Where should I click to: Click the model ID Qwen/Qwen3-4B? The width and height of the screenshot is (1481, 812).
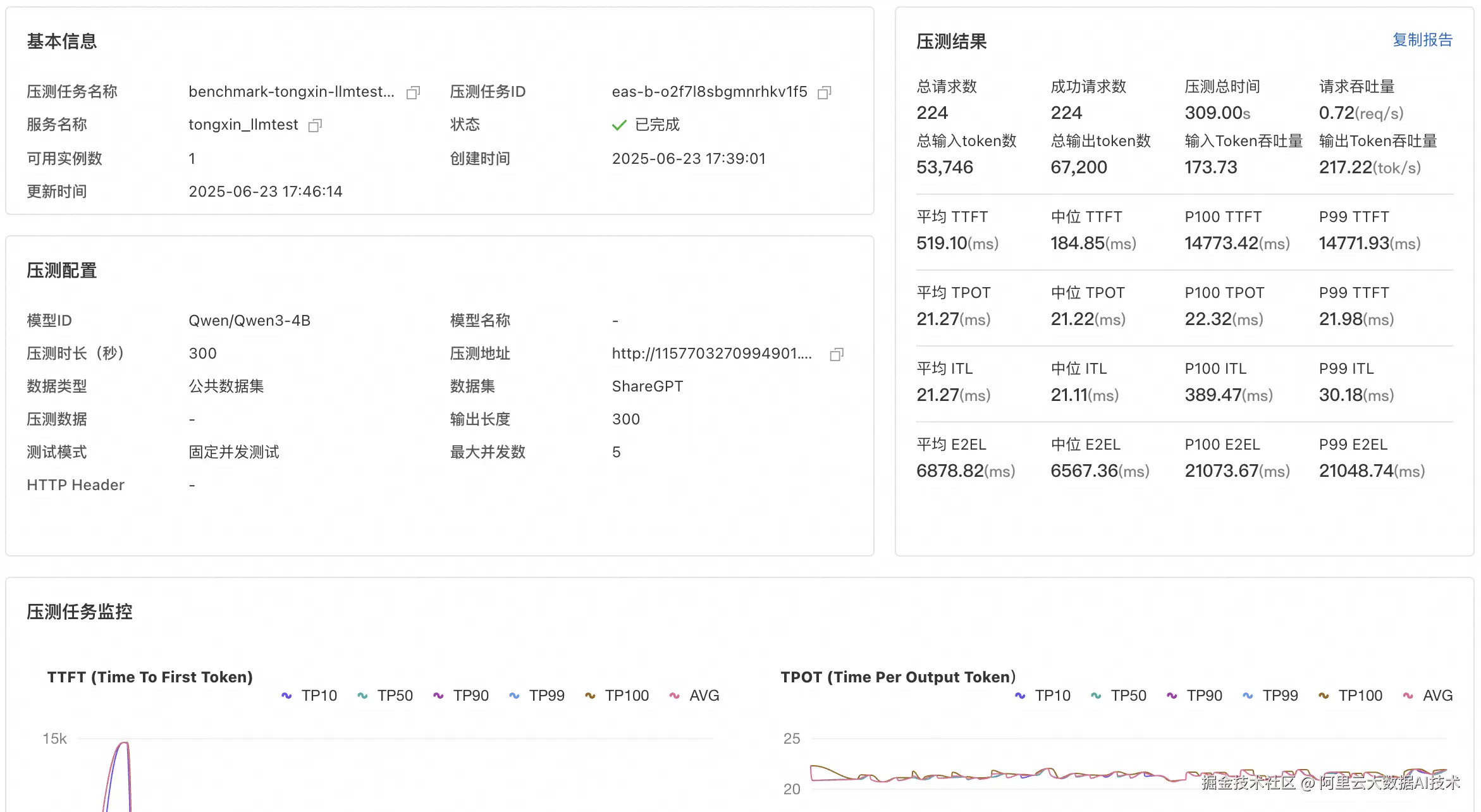(249, 321)
